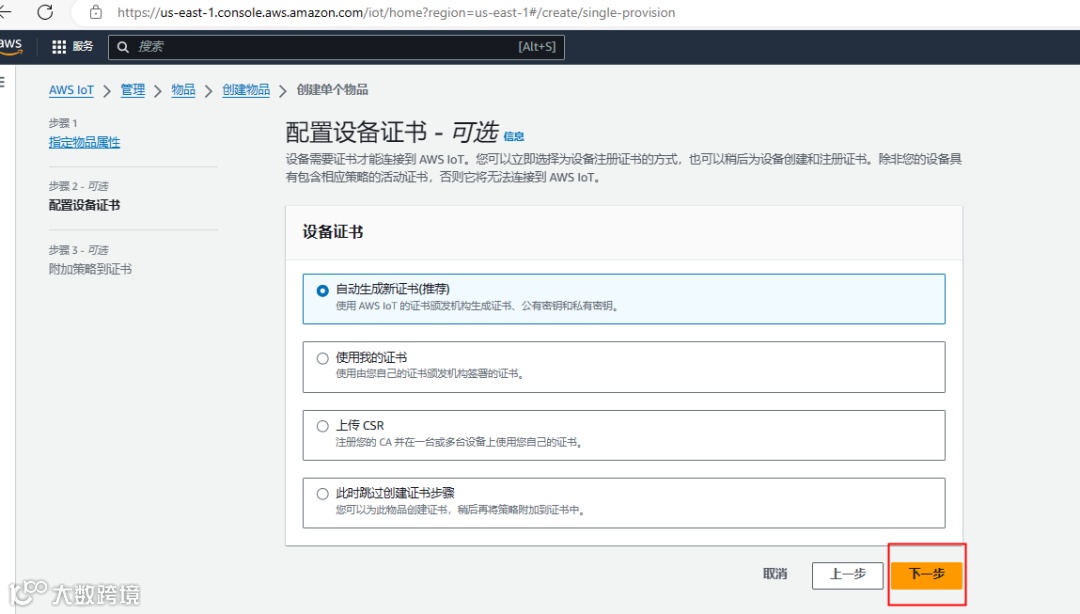Screen dimensions: 1080x614
Task: Reload the page with refresh icon
Action: [x=45, y=12]
